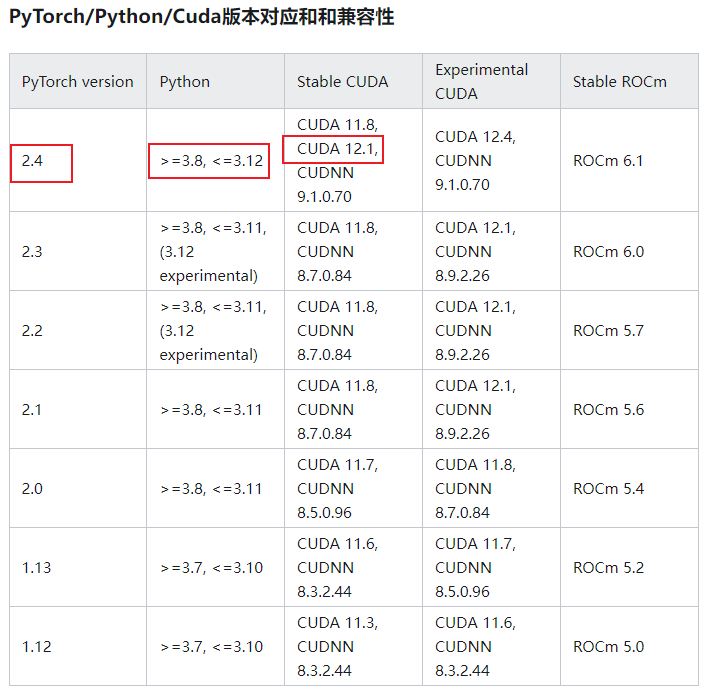708x693 pixels.
Task: Click the 'ROCm 5.6' cell
Action: (629, 409)
